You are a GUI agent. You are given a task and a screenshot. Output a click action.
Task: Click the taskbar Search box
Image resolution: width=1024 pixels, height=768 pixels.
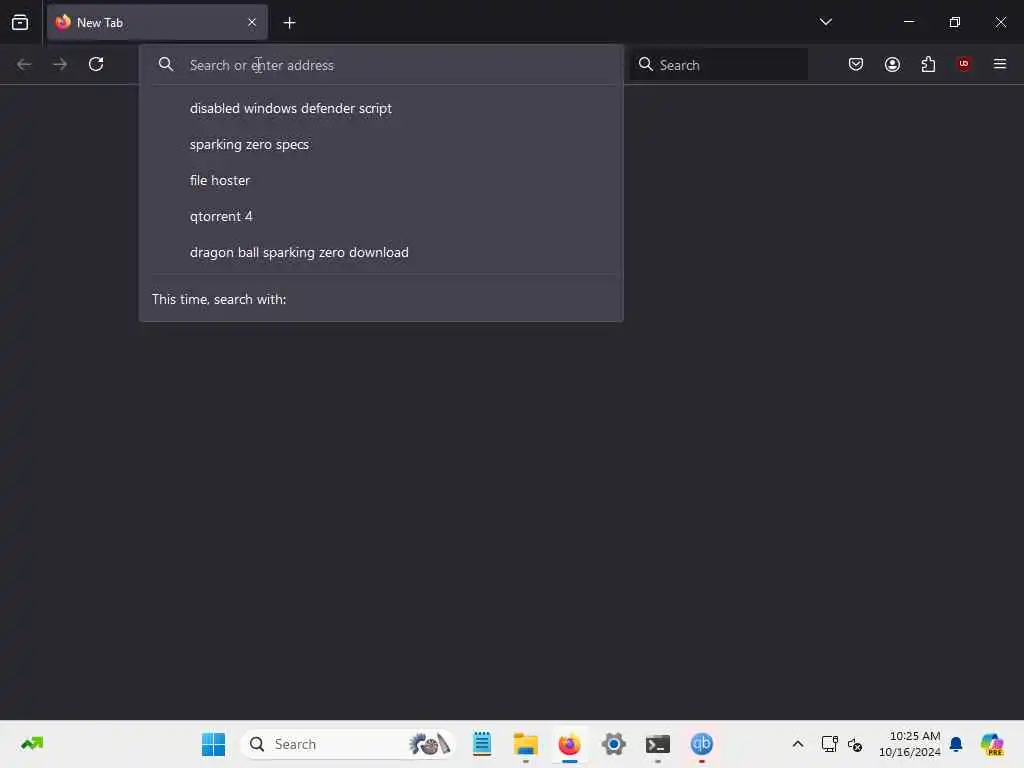pyautogui.click(x=347, y=744)
